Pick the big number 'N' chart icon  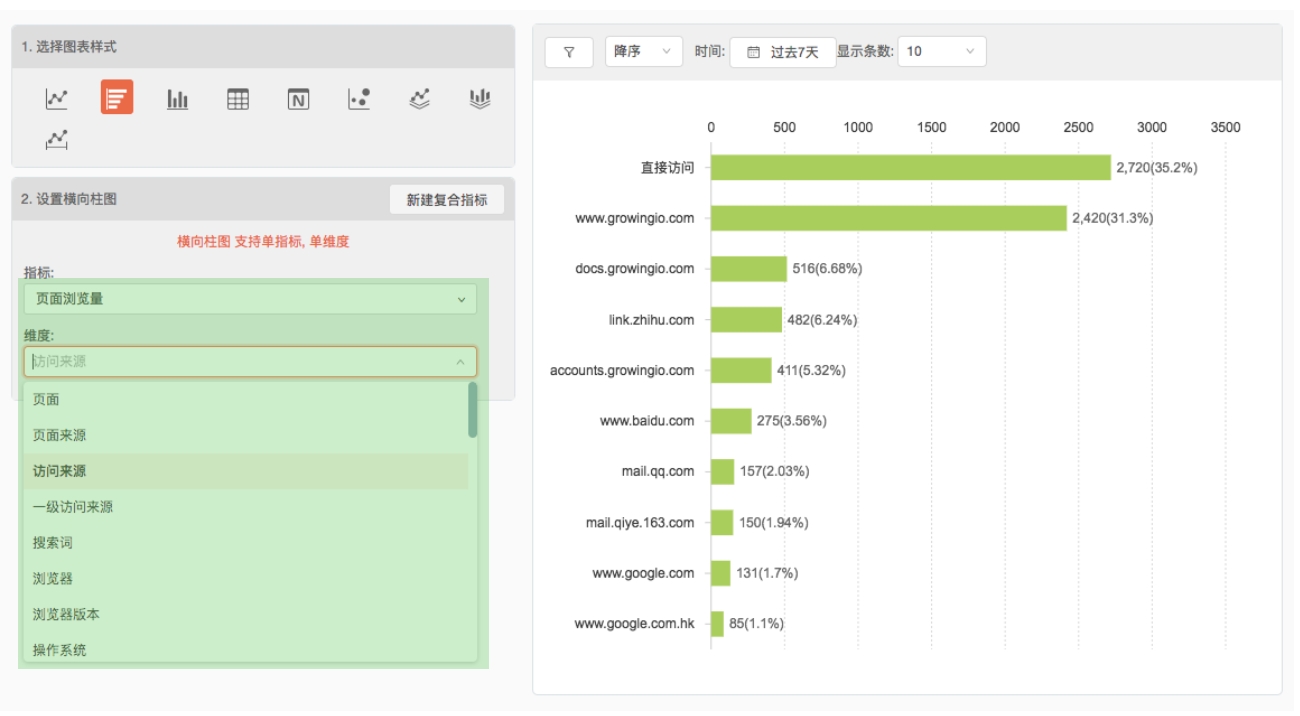pos(298,98)
